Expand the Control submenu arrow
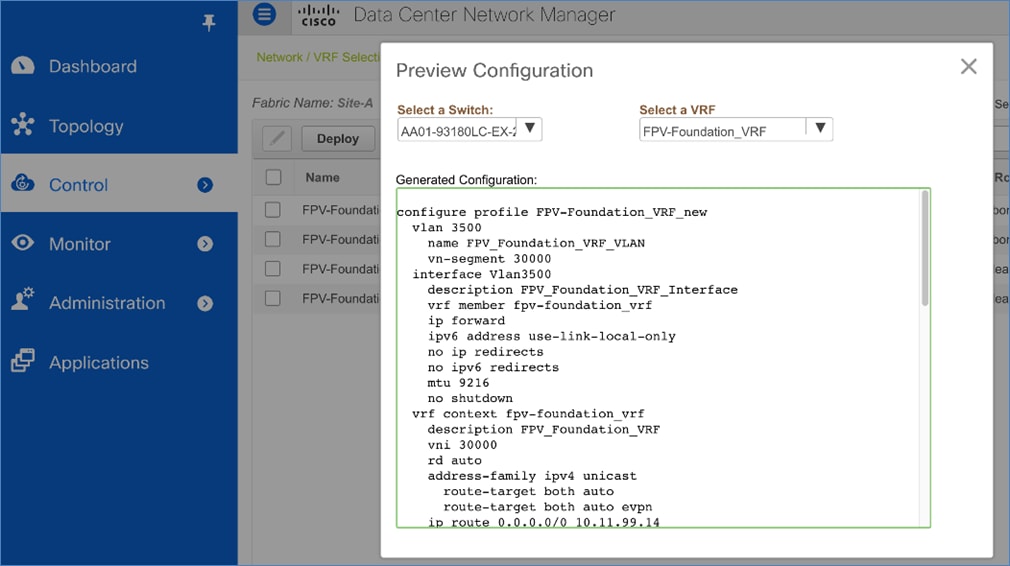This screenshot has width=1010, height=566. [205, 185]
